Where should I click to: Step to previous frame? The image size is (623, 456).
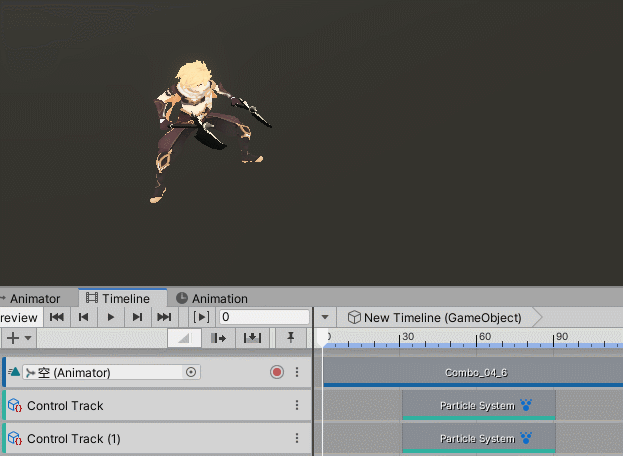click(83, 317)
